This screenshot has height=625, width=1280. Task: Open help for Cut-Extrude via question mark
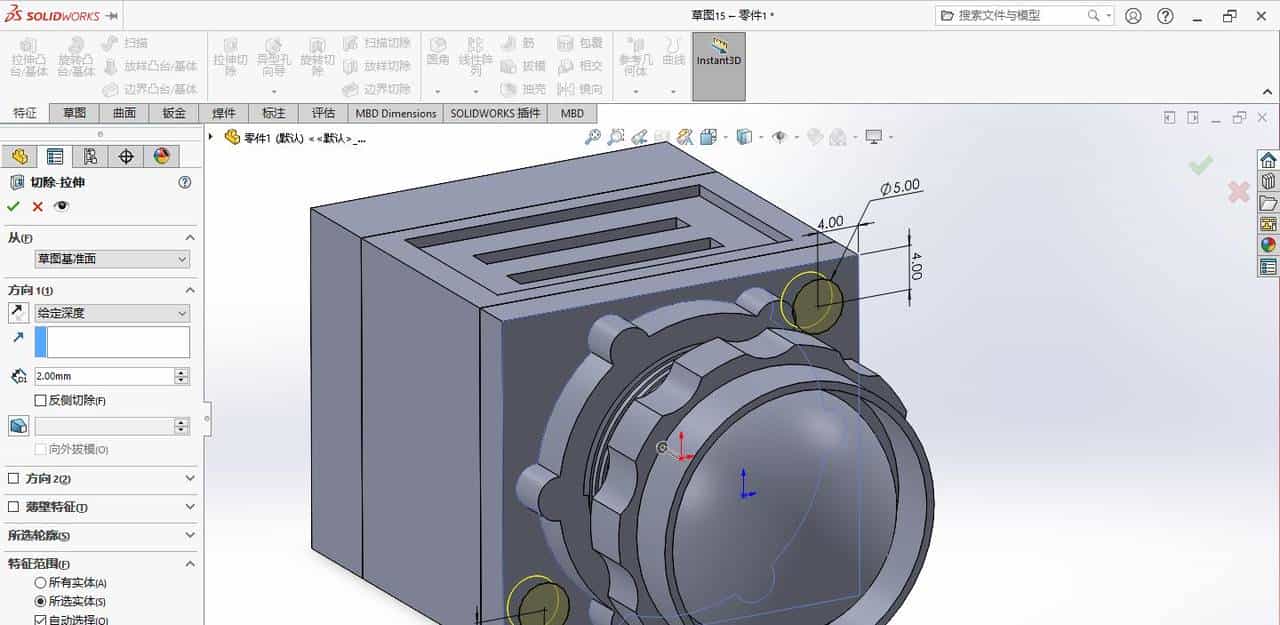tap(185, 182)
